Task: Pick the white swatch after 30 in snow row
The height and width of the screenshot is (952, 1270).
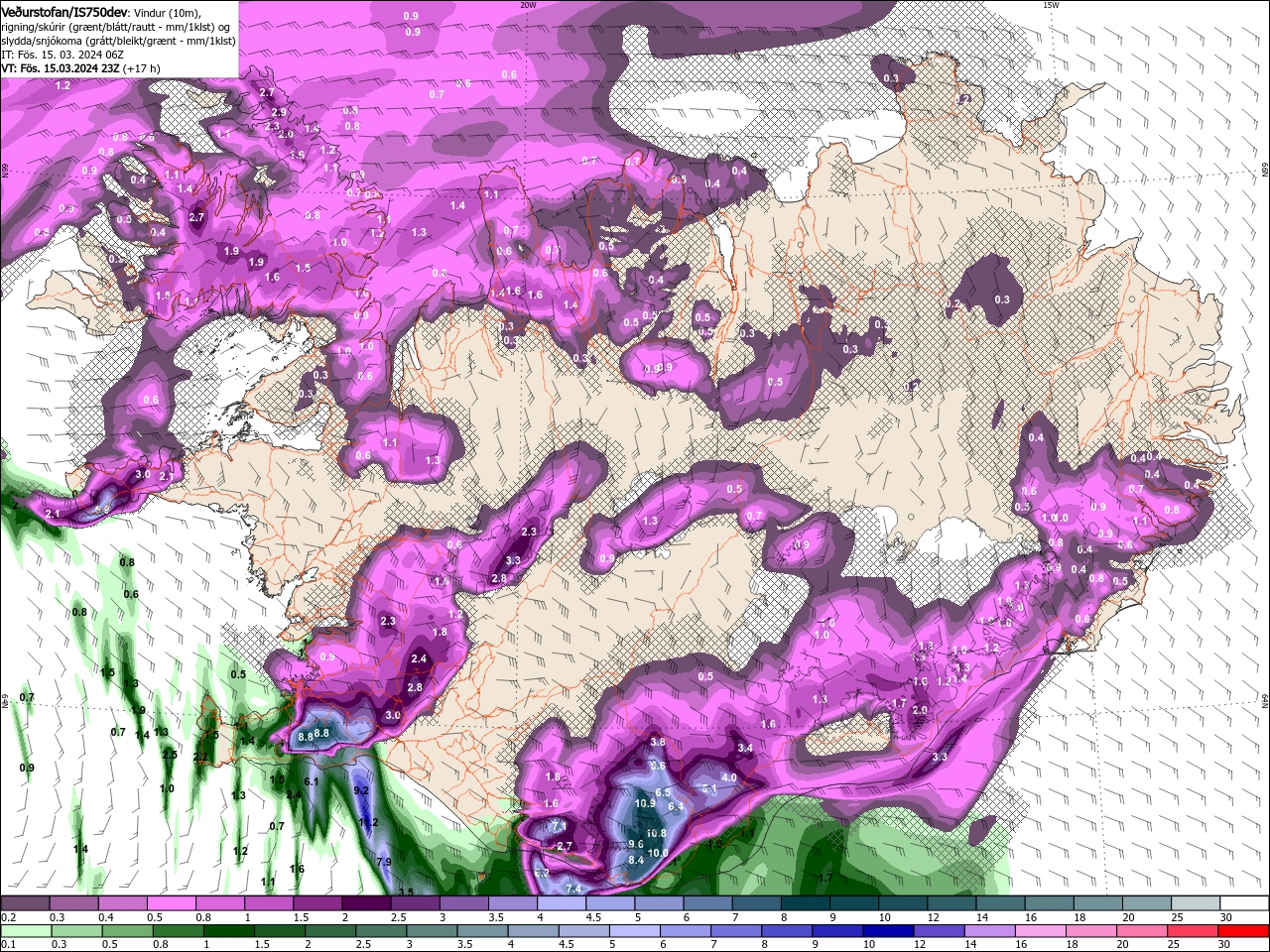Action: point(1244,903)
